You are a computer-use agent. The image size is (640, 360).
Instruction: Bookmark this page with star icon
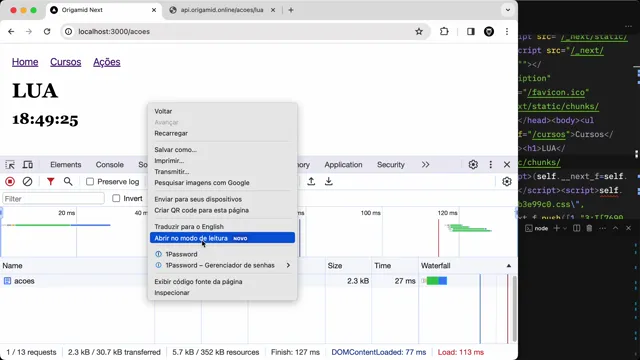[419, 31]
